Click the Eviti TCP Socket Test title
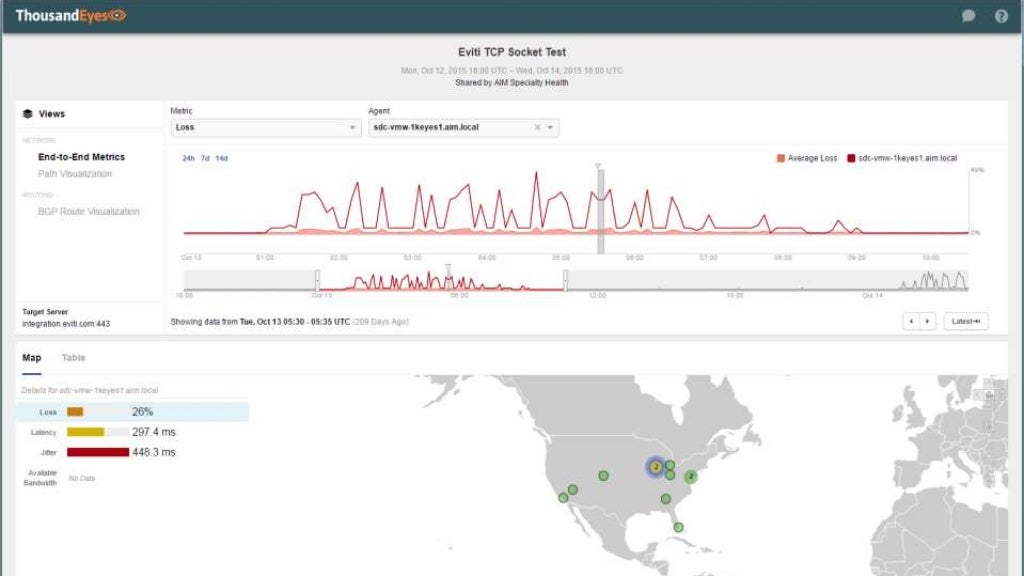Viewport: 1024px width, 576px height. (x=512, y=52)
